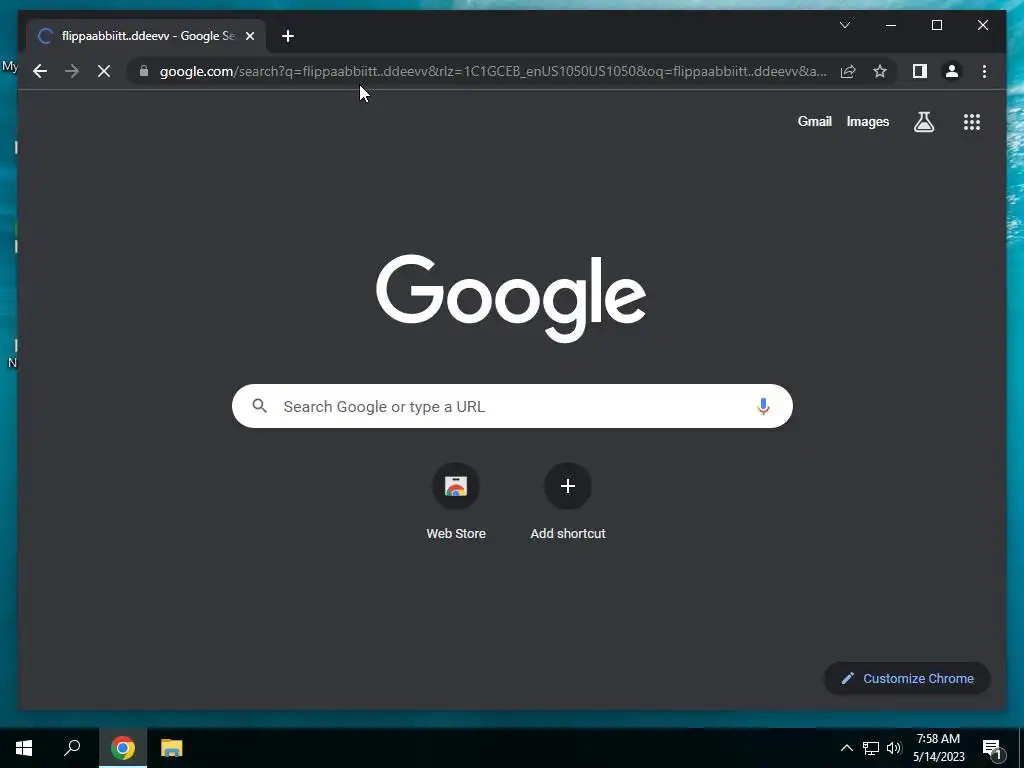Minimize the Chrome window
Image resolution: width=1024 pixels, height=768 pixels.
pos(891,25)
